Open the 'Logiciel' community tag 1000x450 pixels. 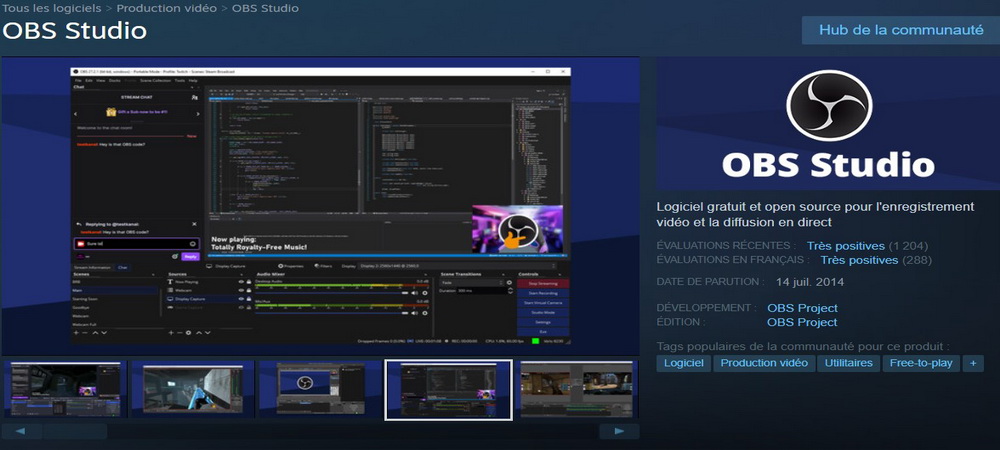tap(684, 363)
